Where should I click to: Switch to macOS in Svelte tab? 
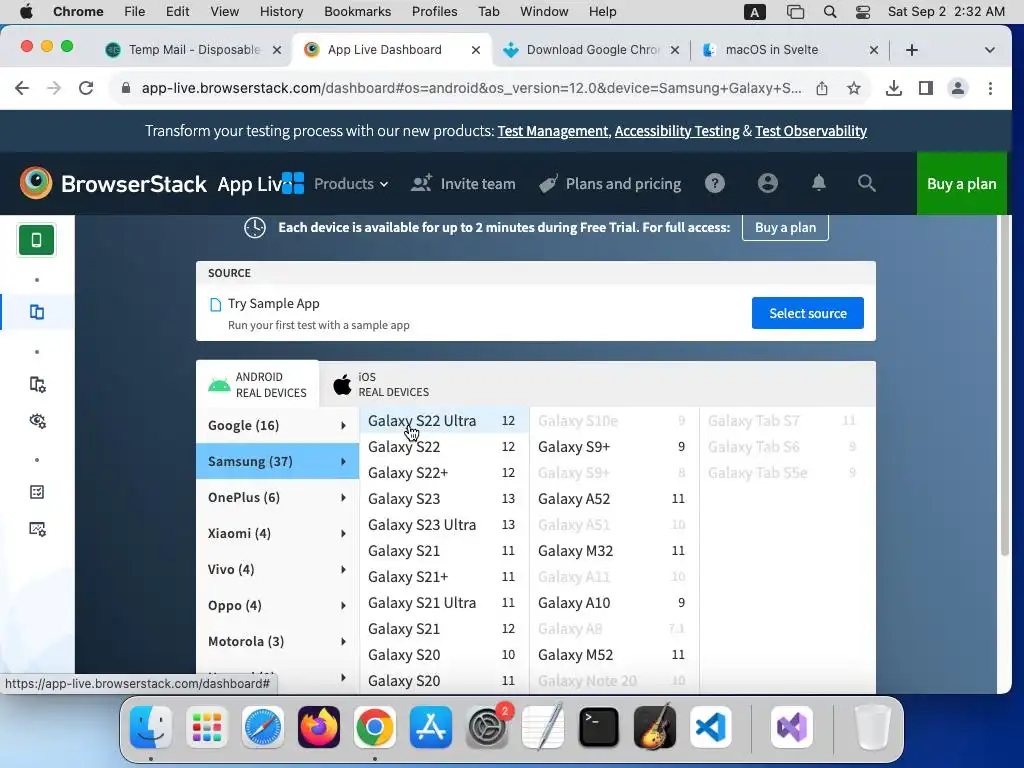pyautogui.click(x=790, y=50)
